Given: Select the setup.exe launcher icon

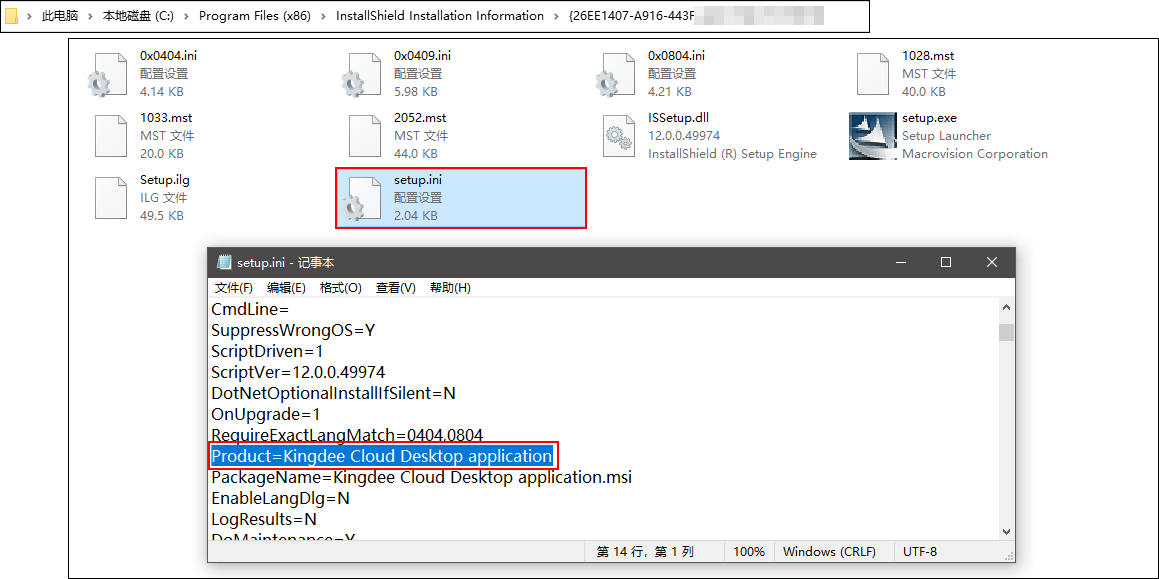Looking at the screenshot, I should click(871, 136).
